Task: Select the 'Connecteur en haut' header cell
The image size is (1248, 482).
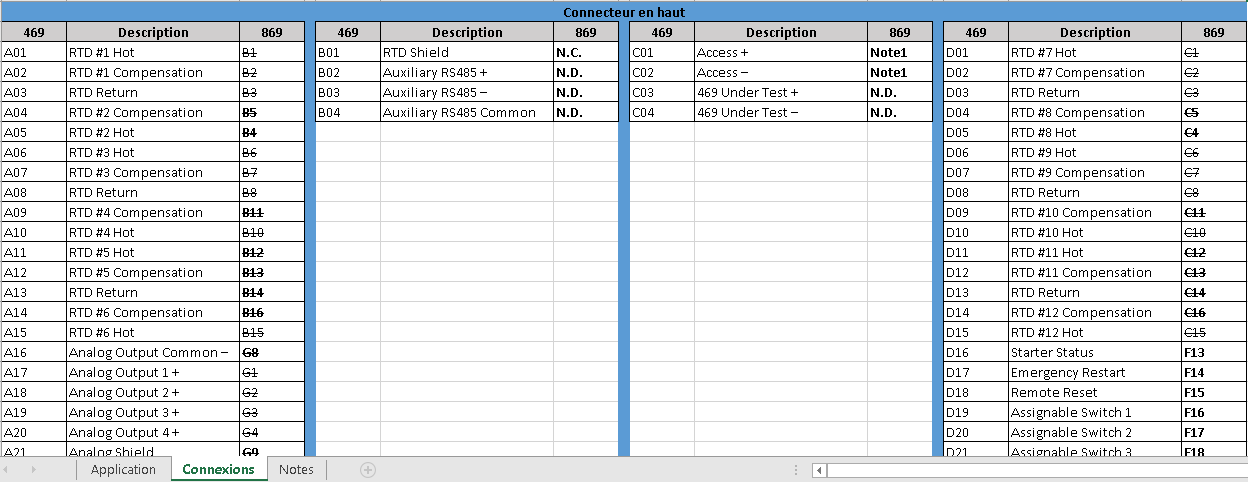Action: [x=624, y=12]
